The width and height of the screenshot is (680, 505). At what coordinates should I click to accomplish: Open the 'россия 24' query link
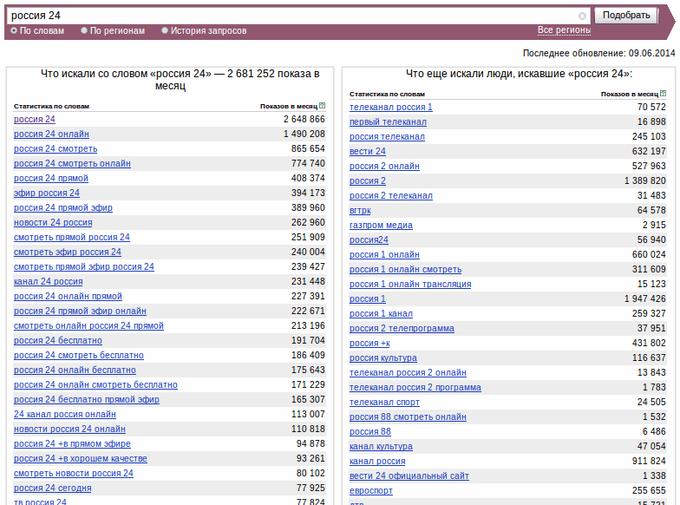34,119
